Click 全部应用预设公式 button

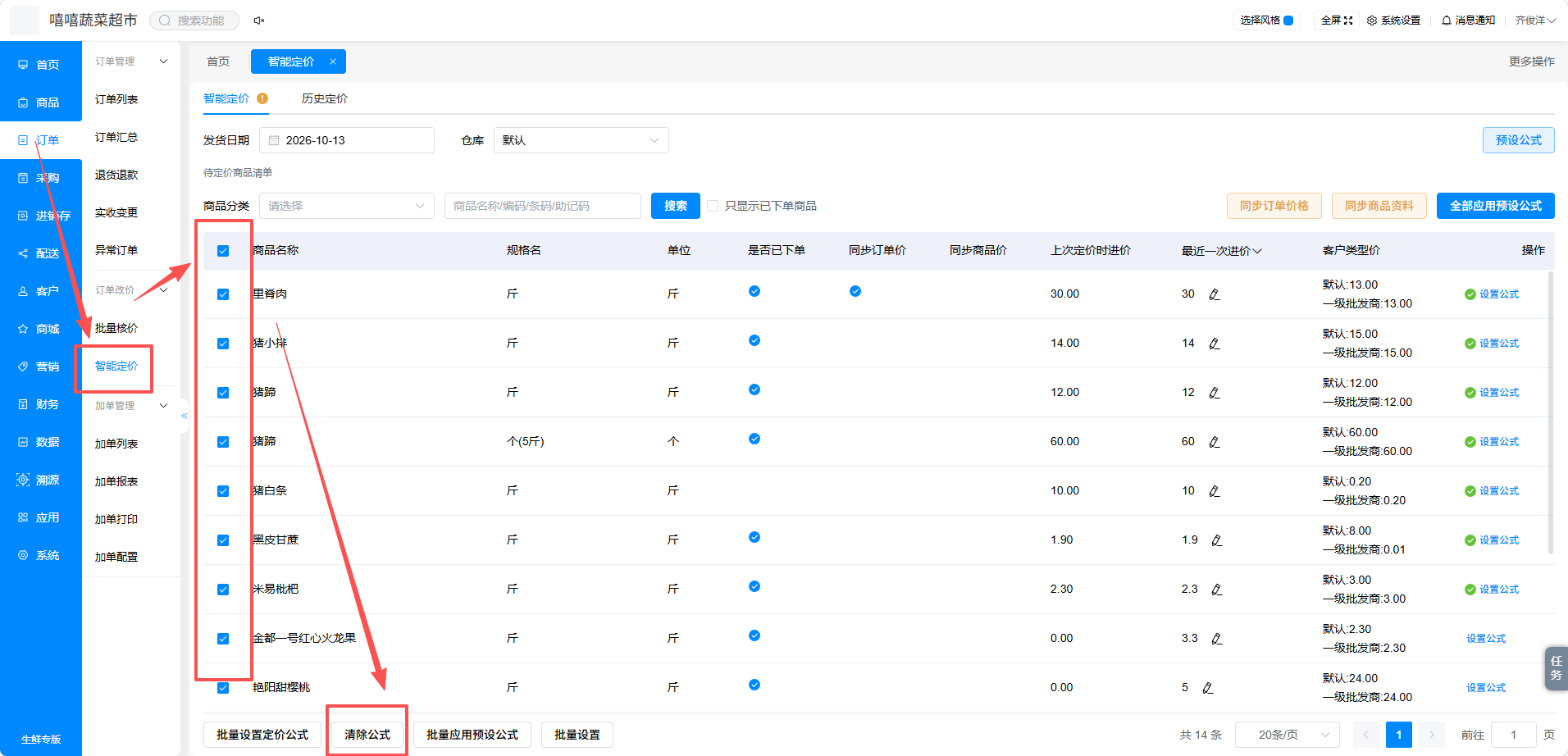[1495, 206]
